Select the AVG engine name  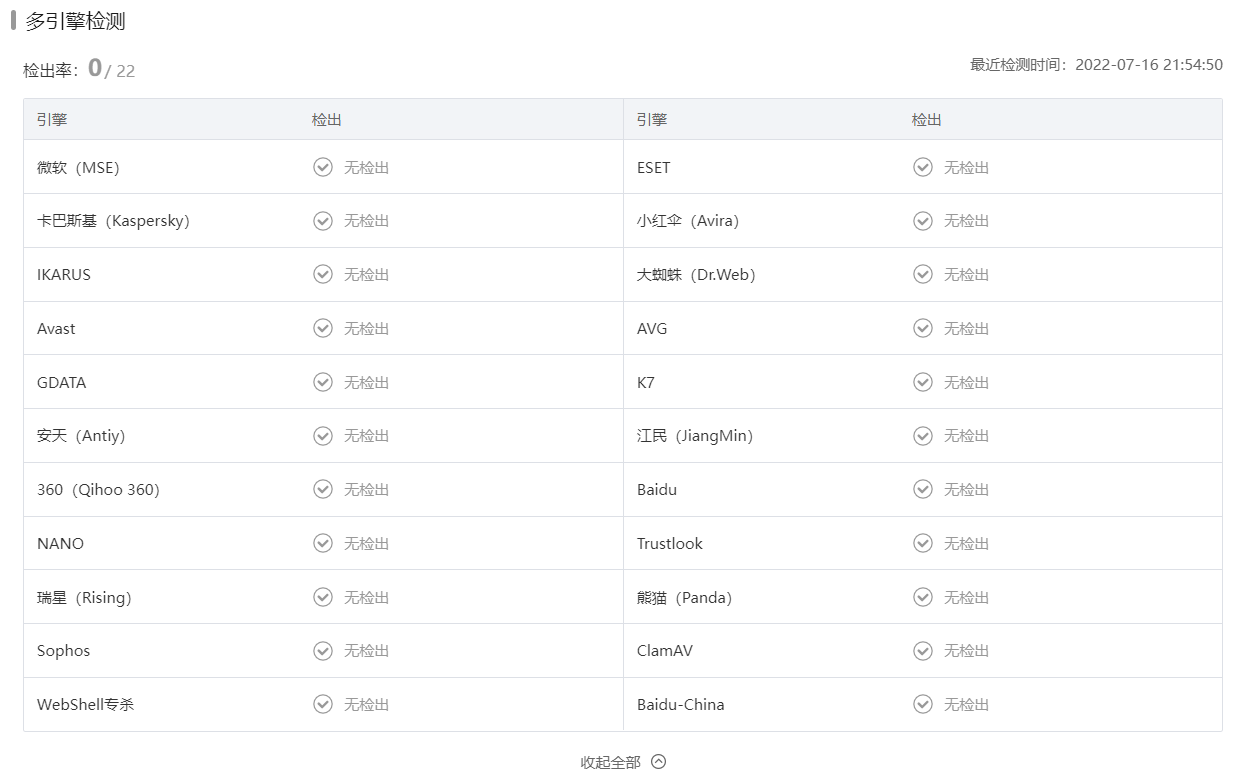[x=652, y=328]
